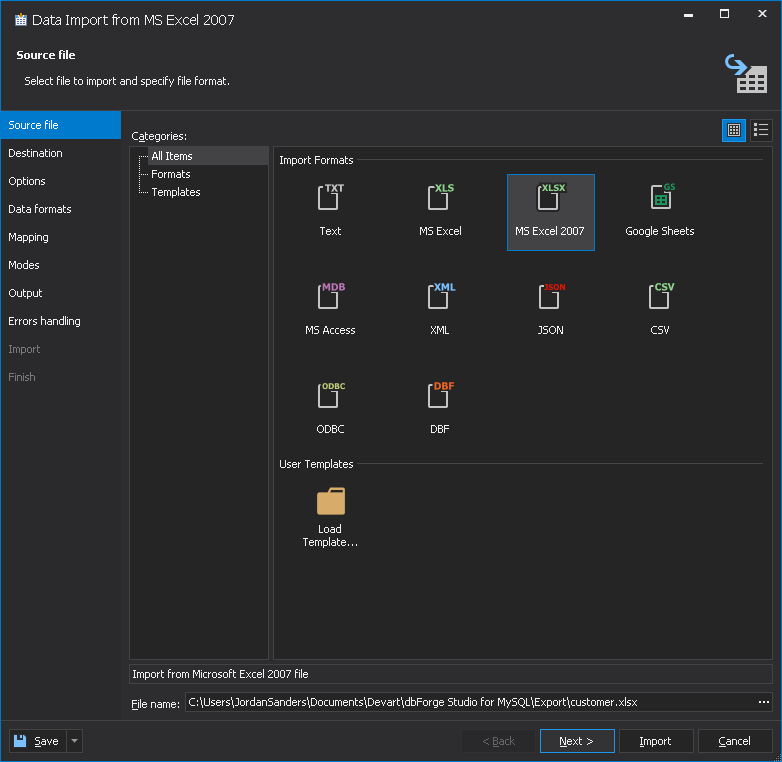The width and height of the screenshot is (782, 762).
Task: Select the Formats category
Action: (x=171, y=174)
